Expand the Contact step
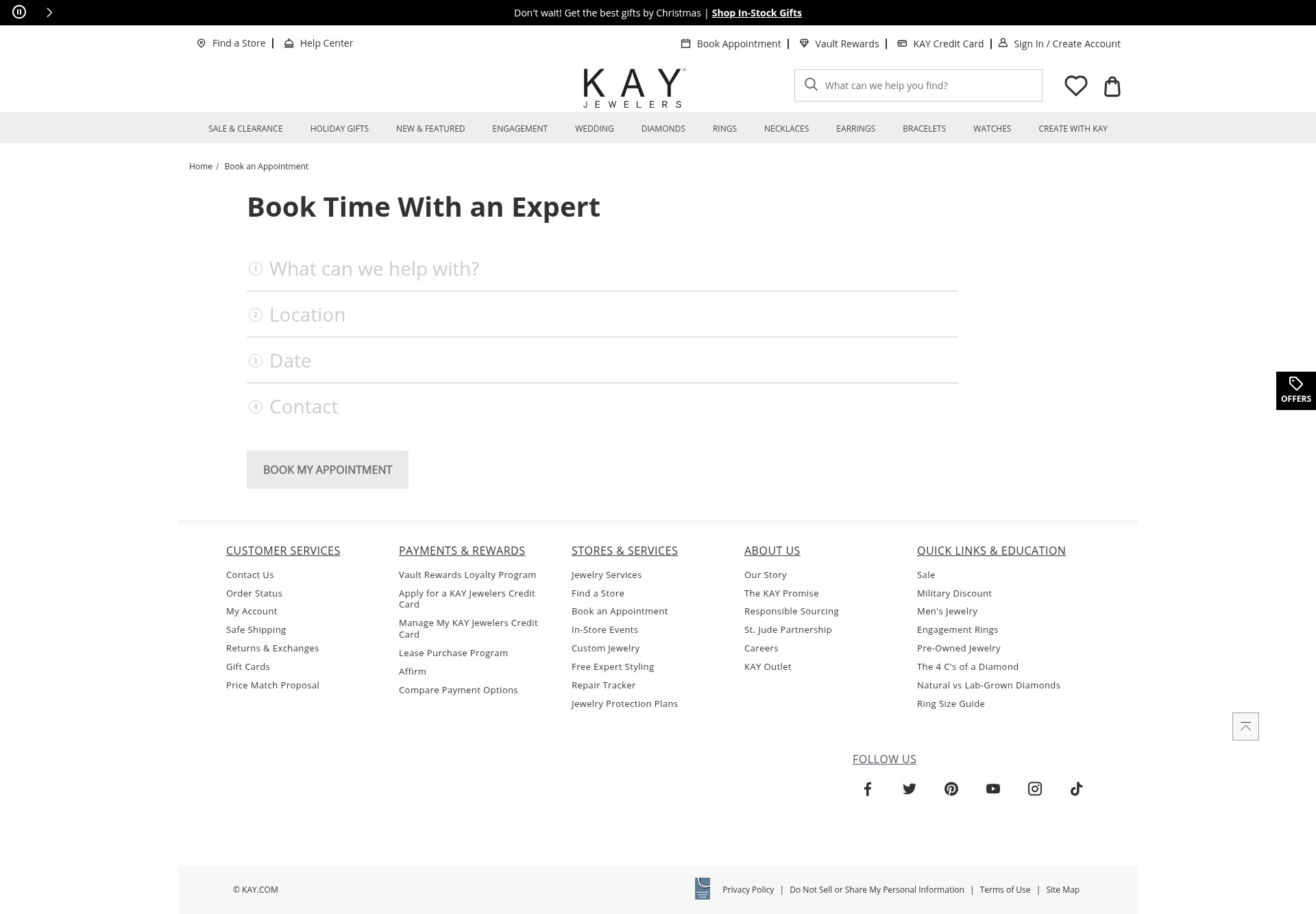The width and height of the screenshot is (1316, 914). [602, 407]
